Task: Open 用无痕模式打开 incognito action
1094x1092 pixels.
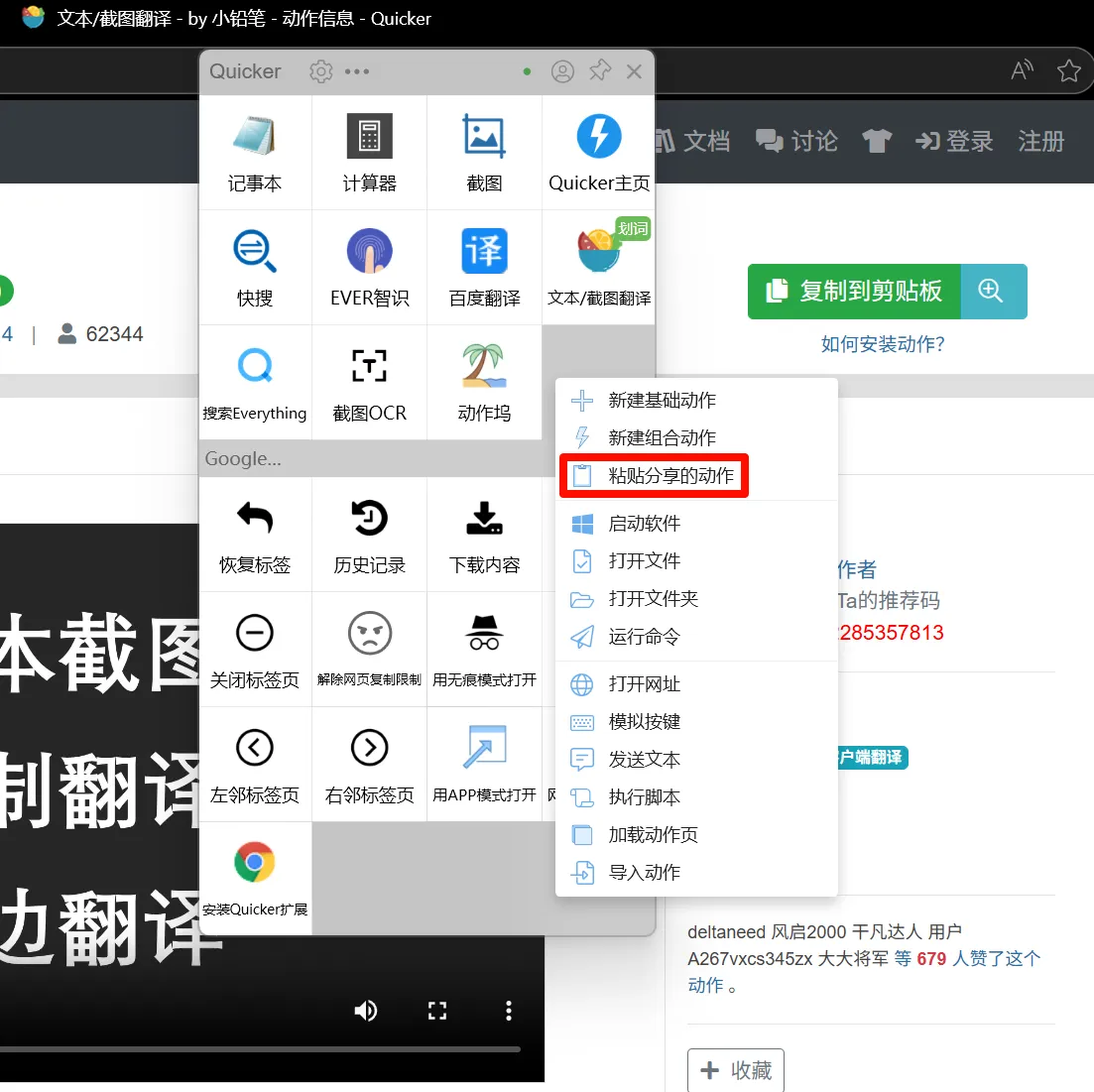Action: tap(484, 649)
